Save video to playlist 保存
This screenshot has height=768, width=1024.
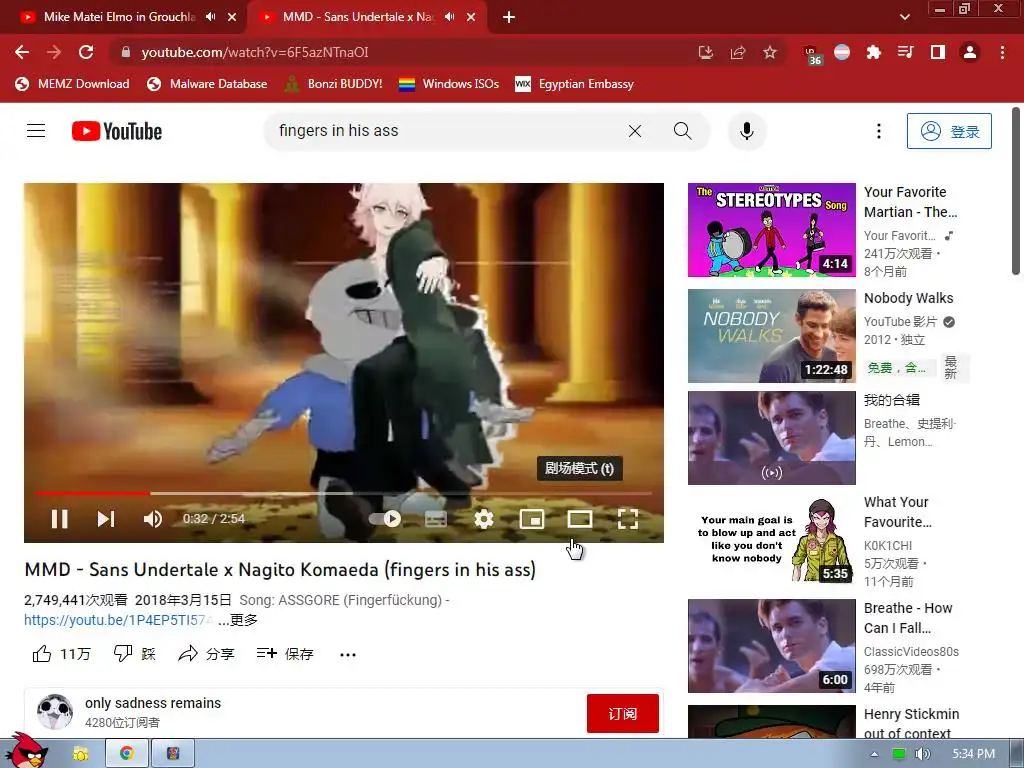pos(285,654)
